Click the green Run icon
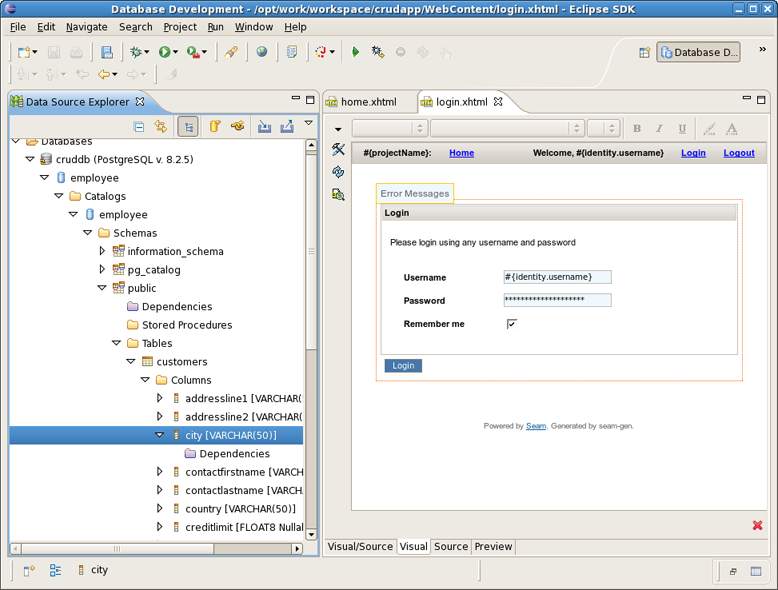Screen dimensions: 778x590 [164, 52]
